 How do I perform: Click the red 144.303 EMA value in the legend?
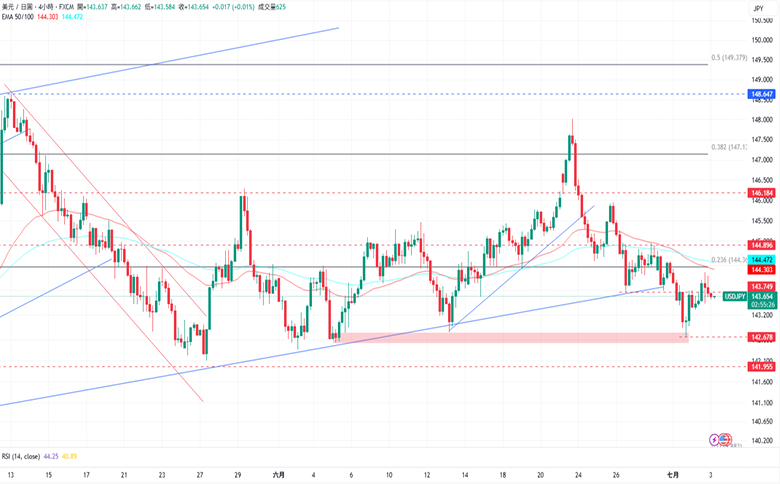[x=47, y=17]
